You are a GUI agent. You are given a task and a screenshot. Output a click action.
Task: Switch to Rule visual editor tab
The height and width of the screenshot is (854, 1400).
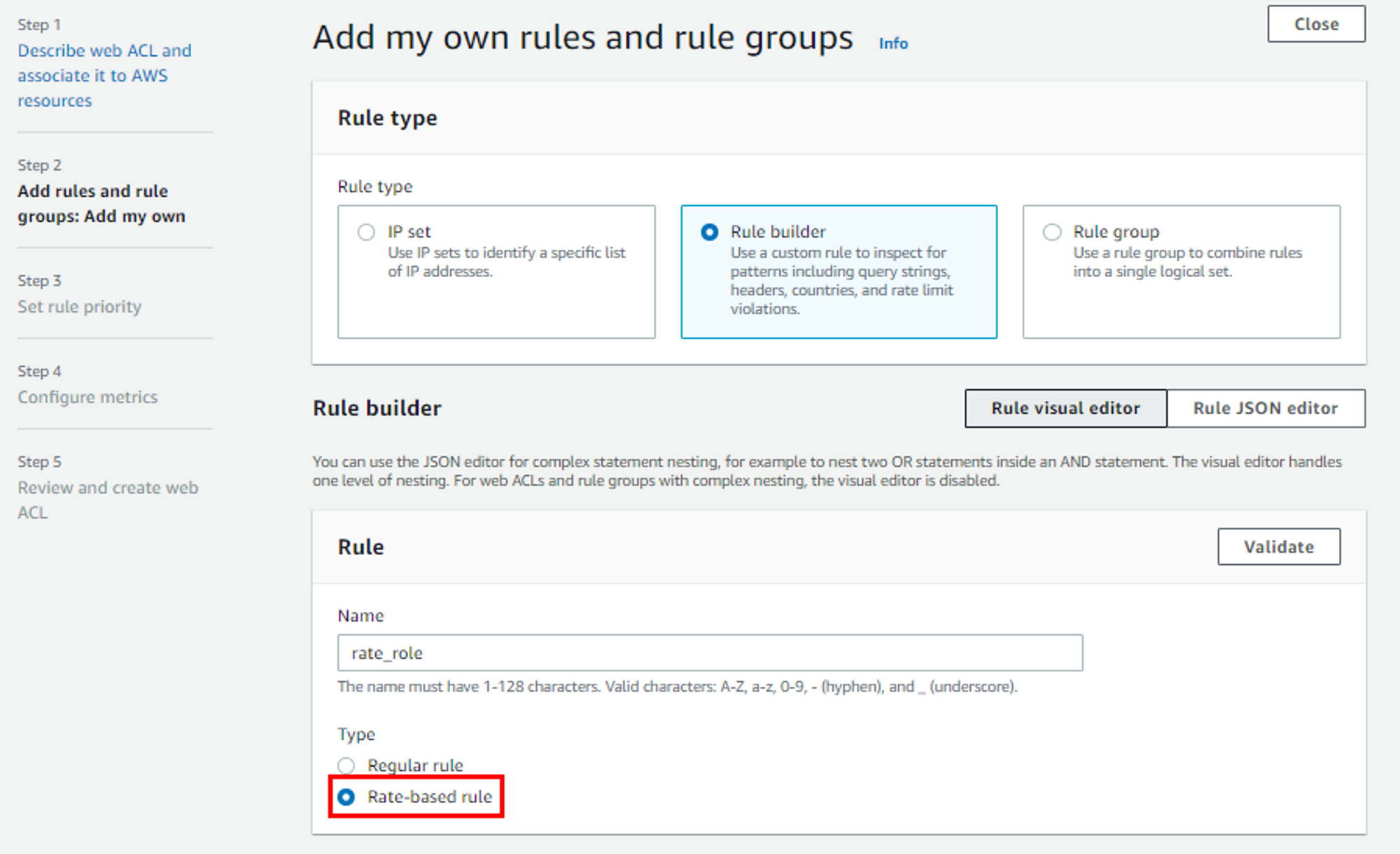click(x=1065, y=408)
